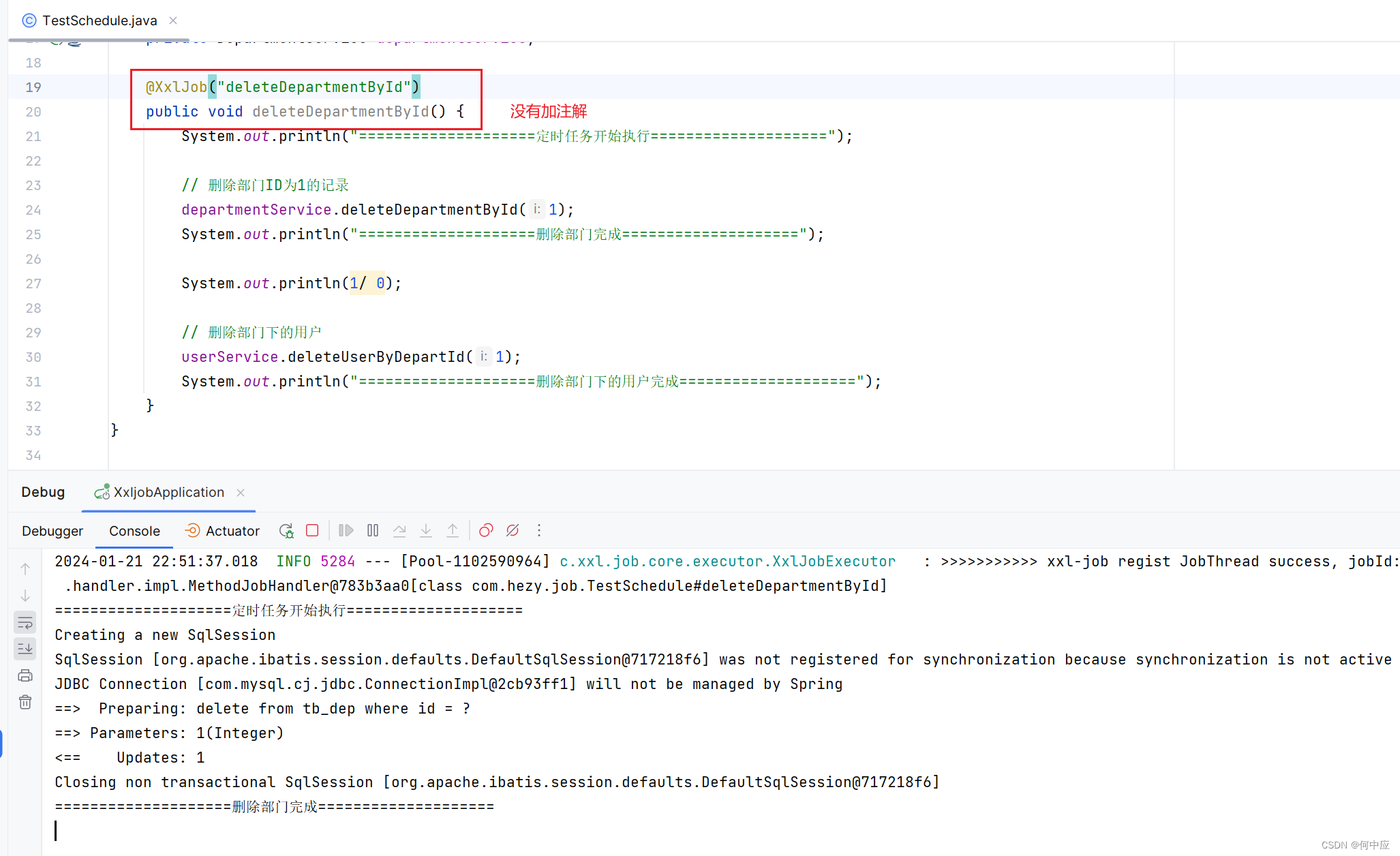
Task: Rerun XxljobApplication with the rerun icon
Action: pyautogui.click(x=286, y=530)
